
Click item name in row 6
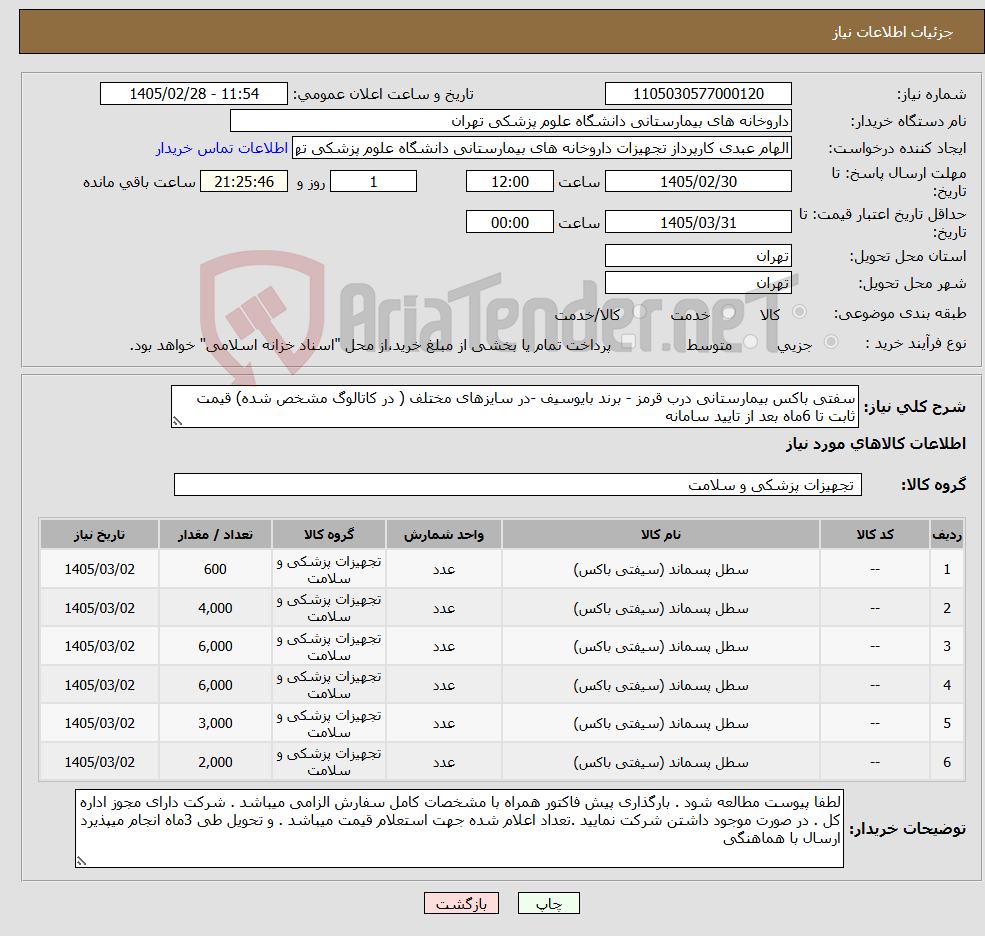click(661, 762)
